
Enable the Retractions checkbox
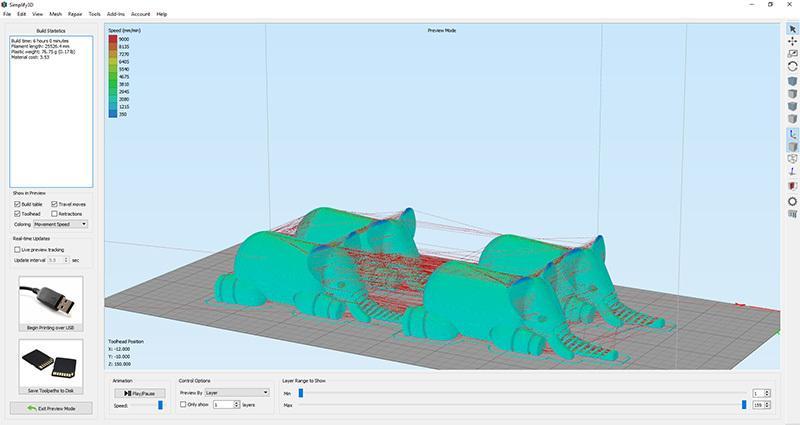[55, 214]
